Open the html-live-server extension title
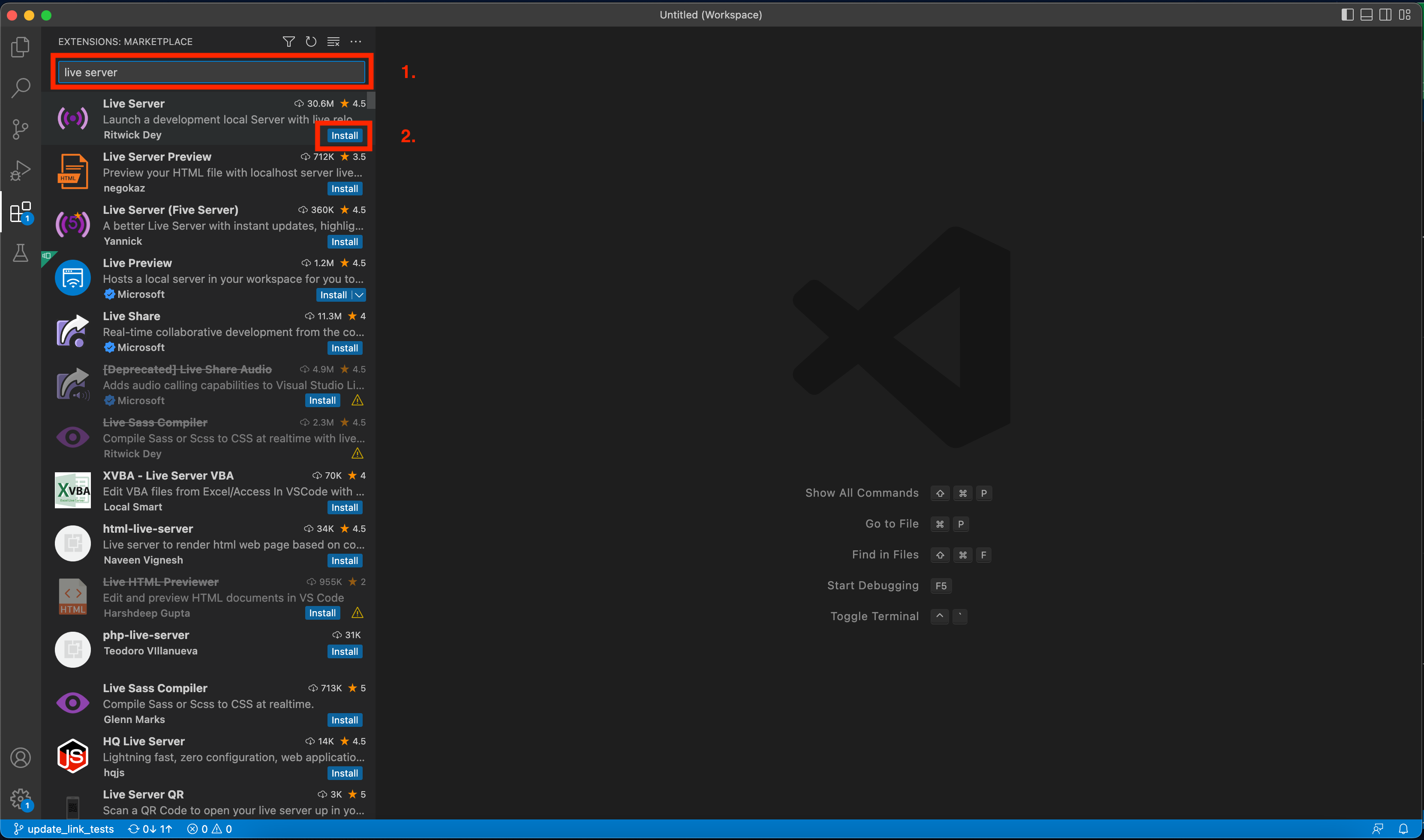The width and height of the screenshot is (1424, 840). point(148,529)
